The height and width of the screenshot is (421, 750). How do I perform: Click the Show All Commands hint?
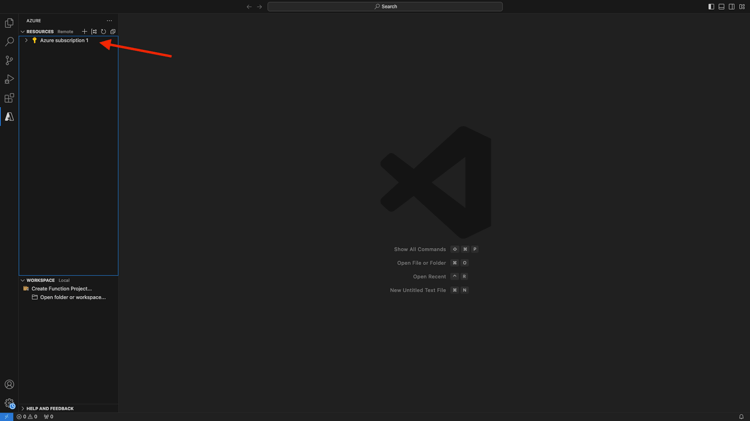pos(419,249)
